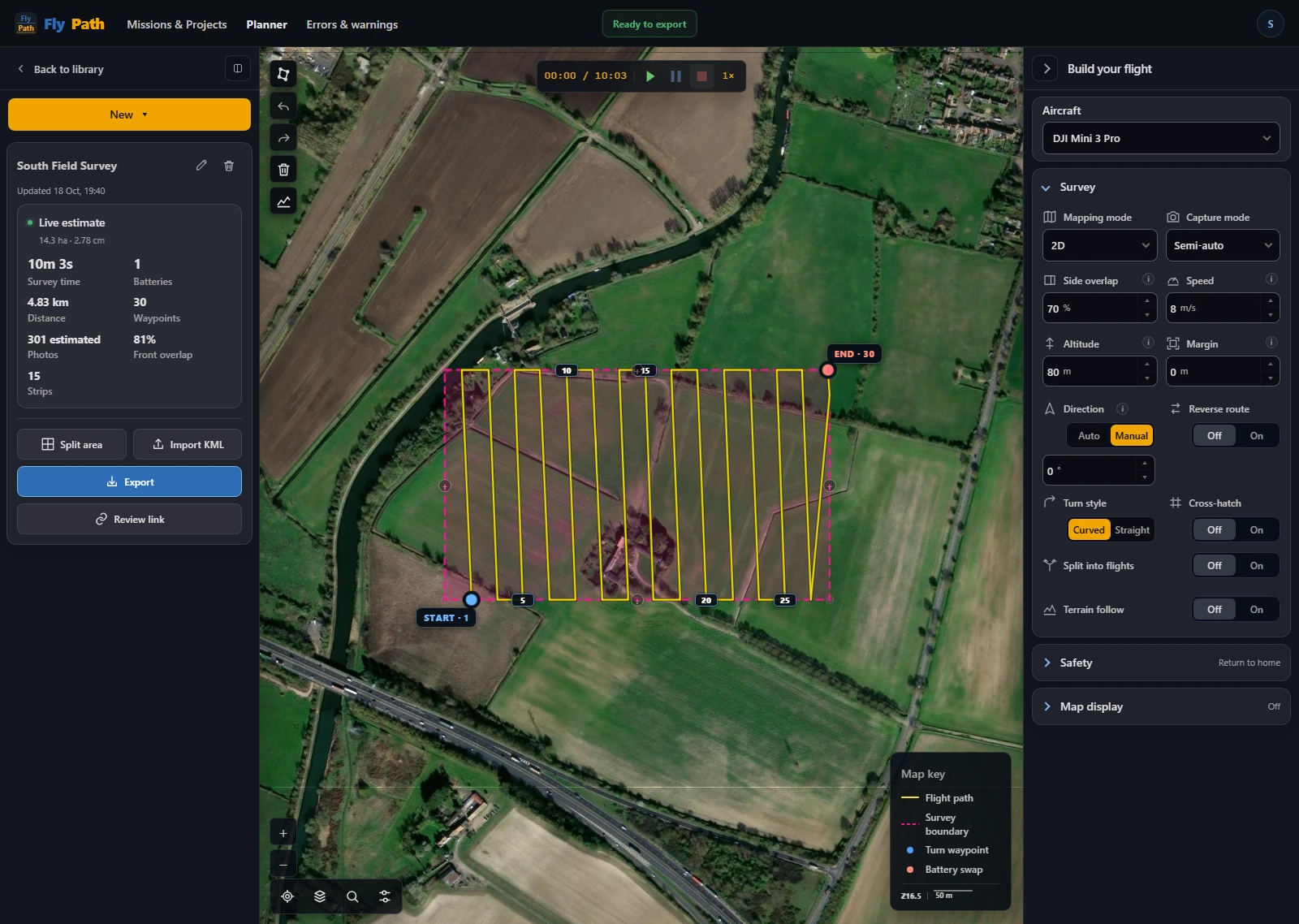Collapse the left sidebar panel

pos(238,69)
